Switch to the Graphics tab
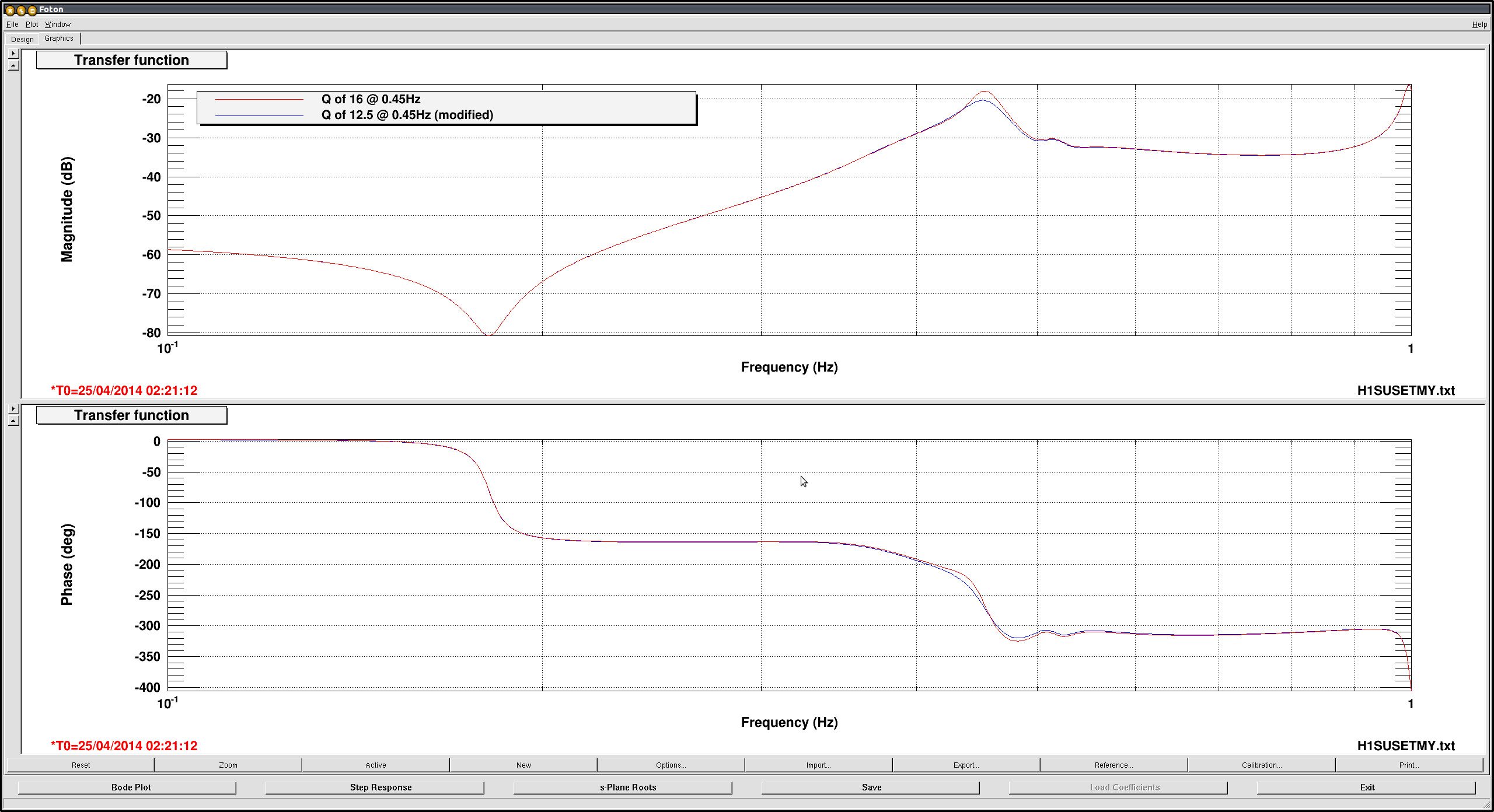 [59, 38]
